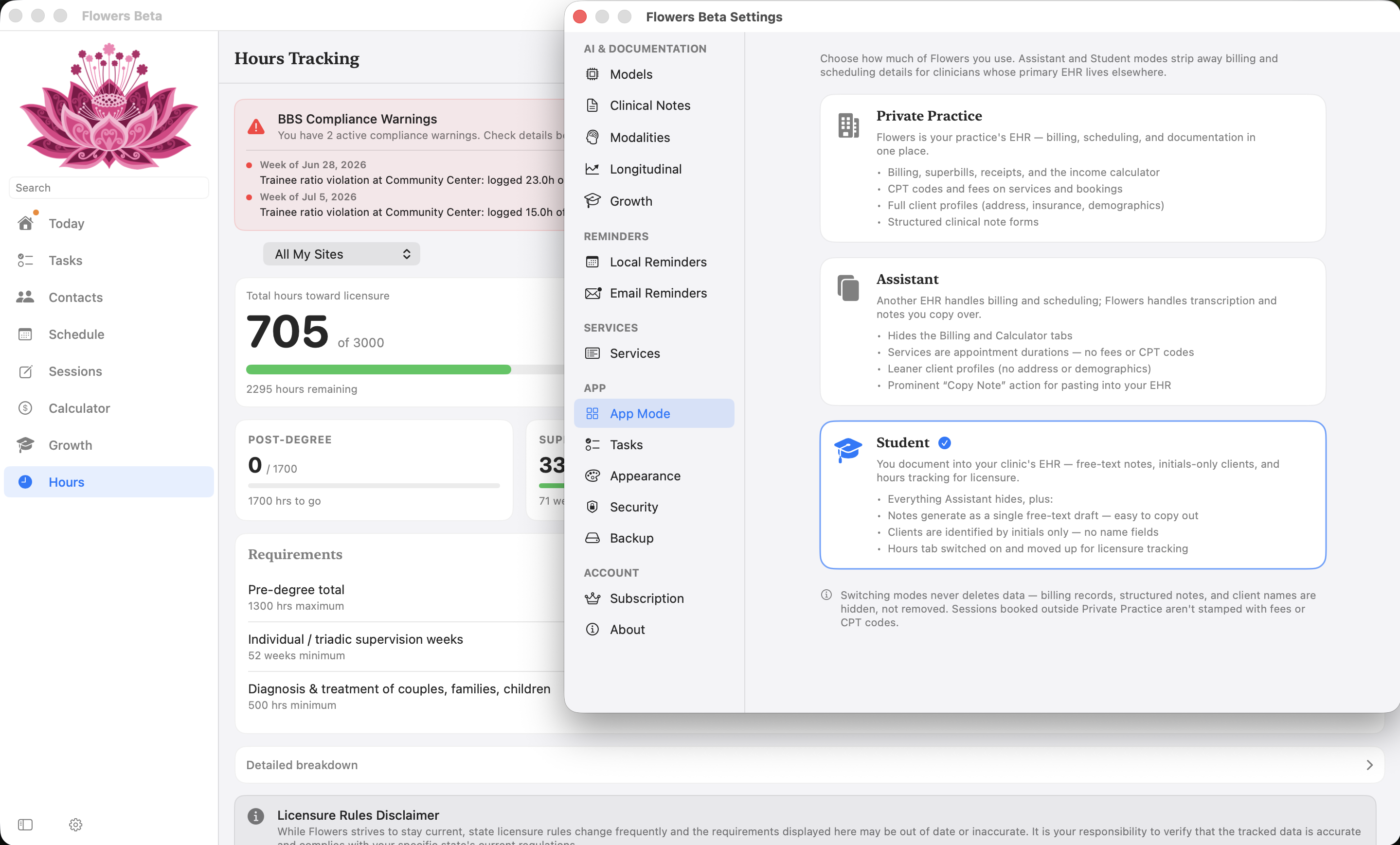
Task: Click the Tasks checklist icon in main sidebar
Action: [x=25, y=260]
